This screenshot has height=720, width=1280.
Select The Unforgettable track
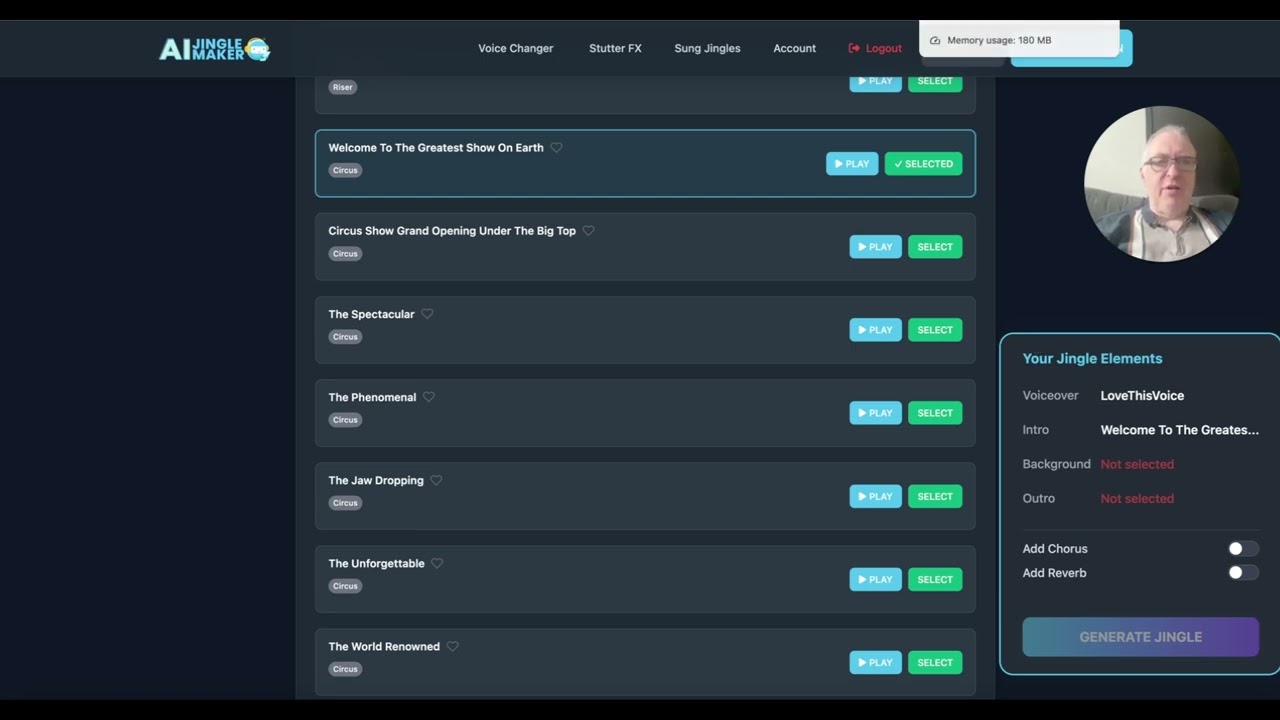click(935, 579)
